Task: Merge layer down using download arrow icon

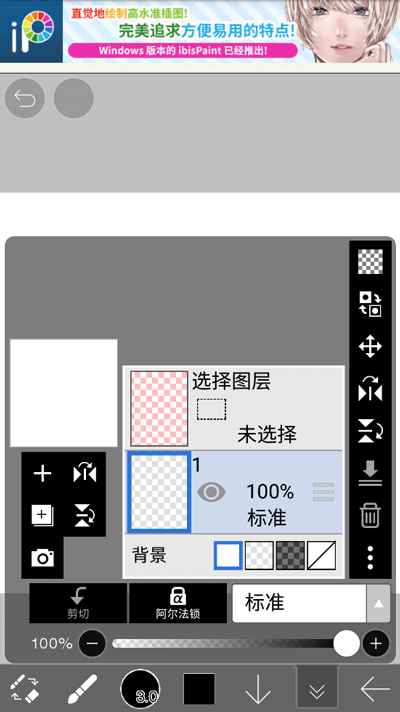Action: point(370,474)
